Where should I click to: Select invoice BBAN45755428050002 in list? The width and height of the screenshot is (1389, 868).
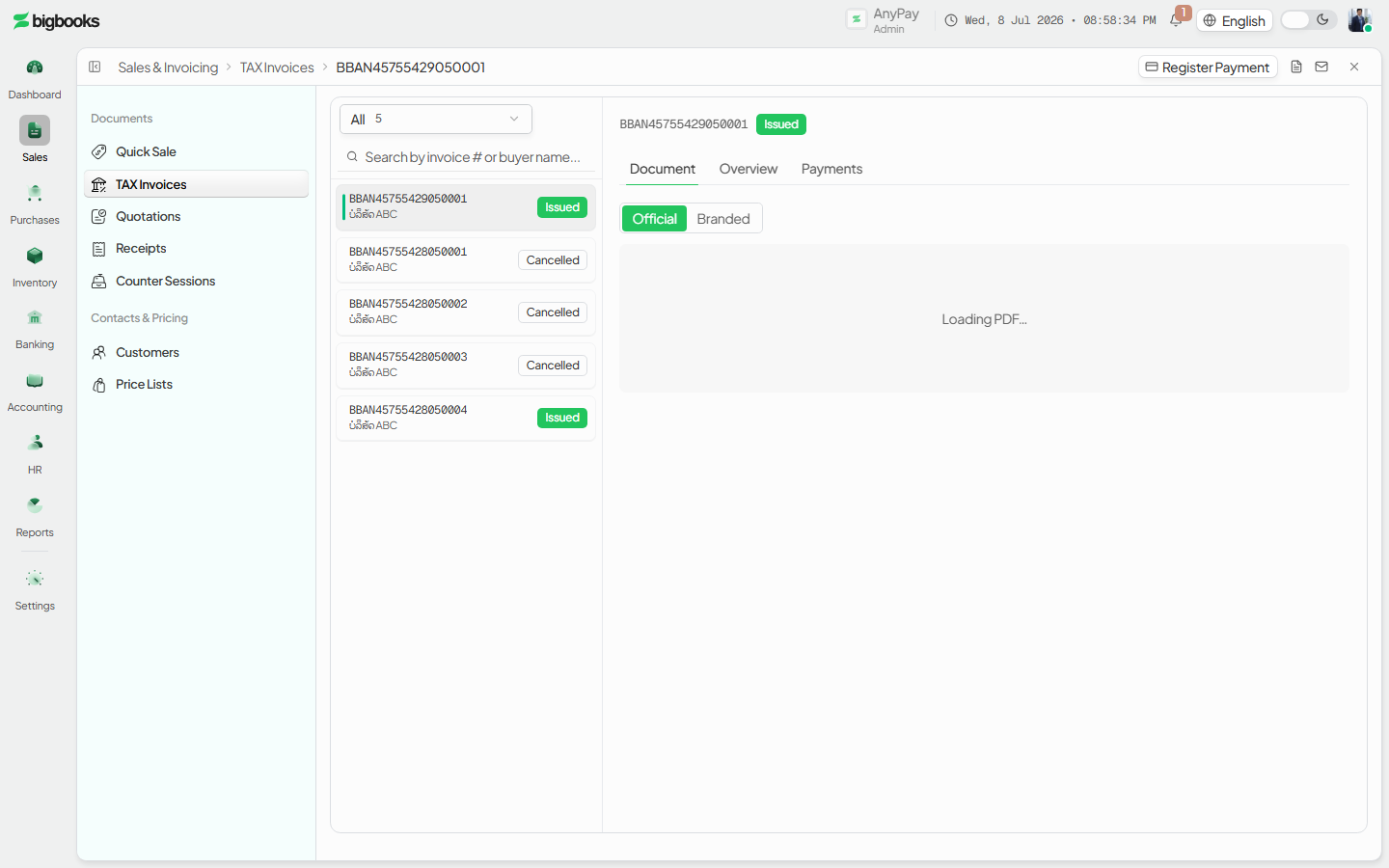point(466,312)
